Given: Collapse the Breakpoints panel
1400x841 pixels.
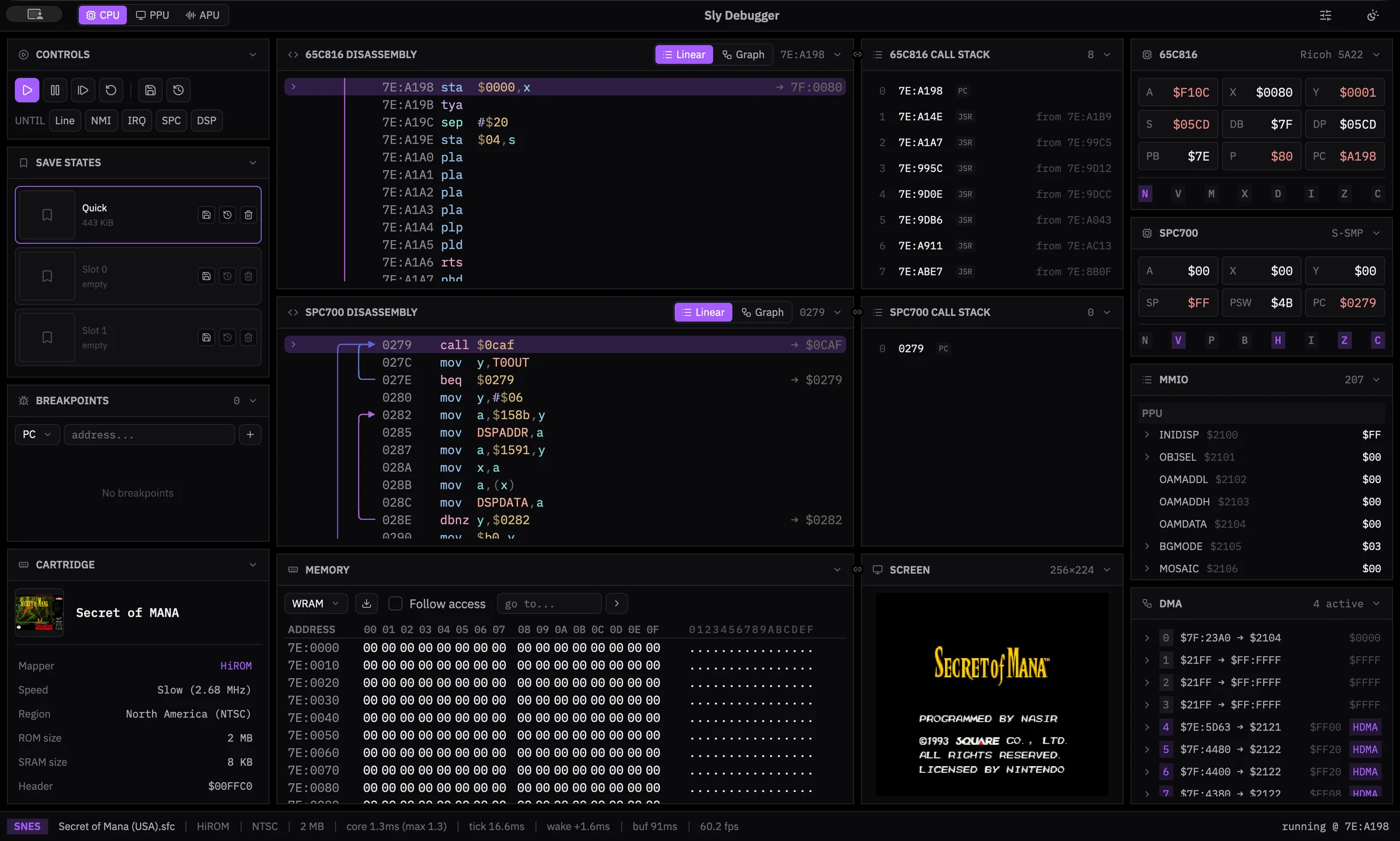Looking at the screenshot, I should [253, 401].
